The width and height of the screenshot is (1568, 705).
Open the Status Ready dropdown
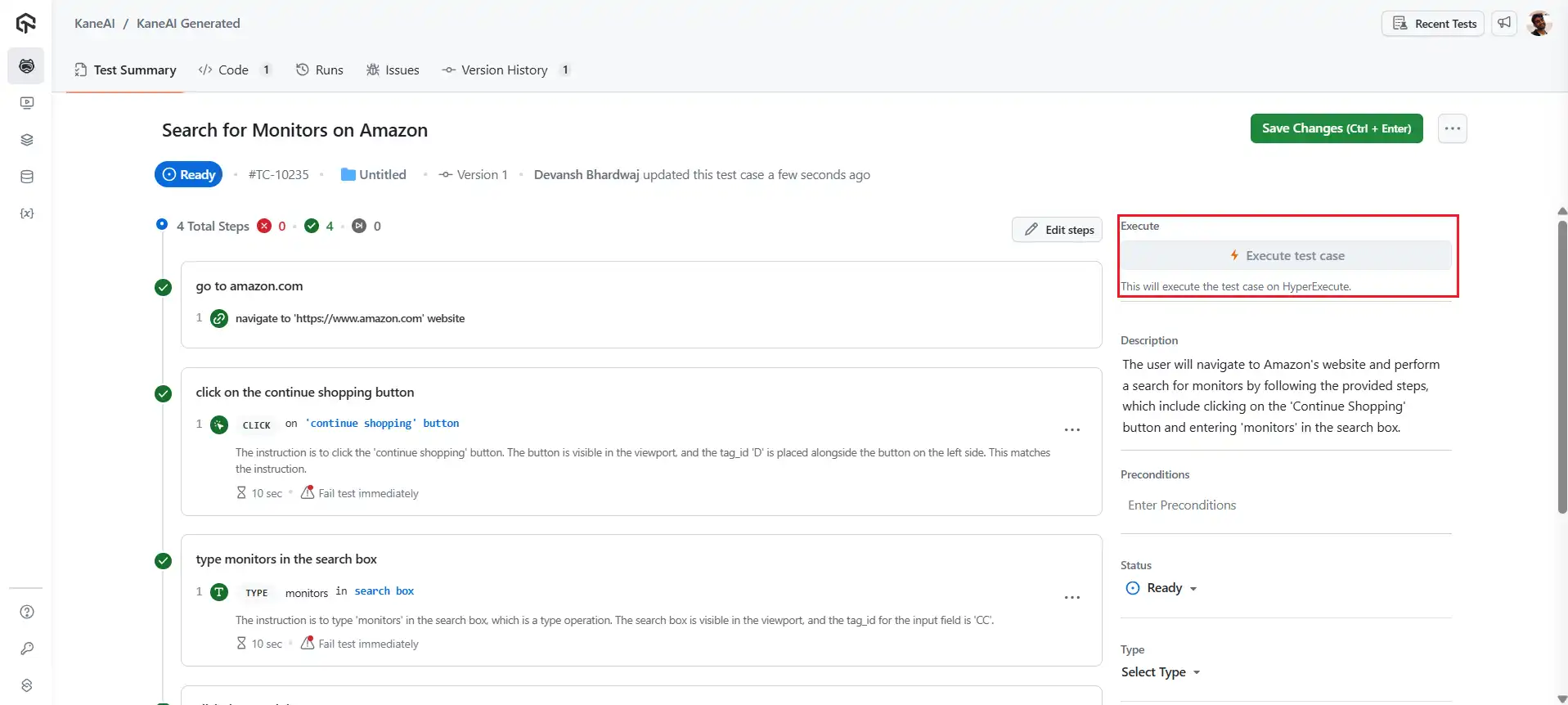click(x=1162, y=588)
